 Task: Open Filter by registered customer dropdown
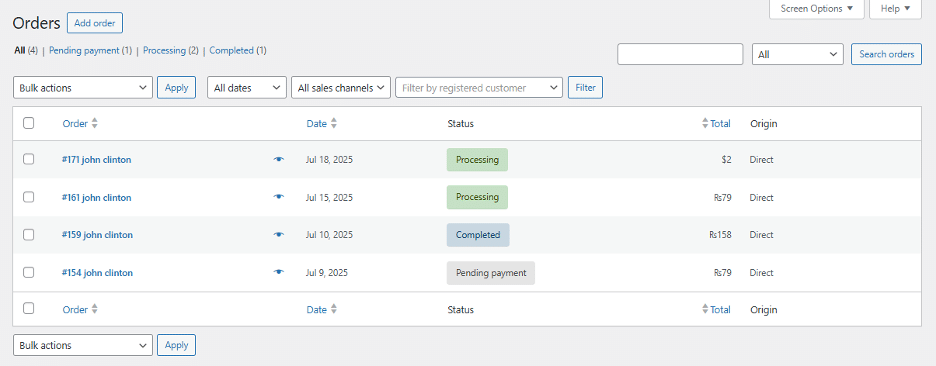(479, 88)
